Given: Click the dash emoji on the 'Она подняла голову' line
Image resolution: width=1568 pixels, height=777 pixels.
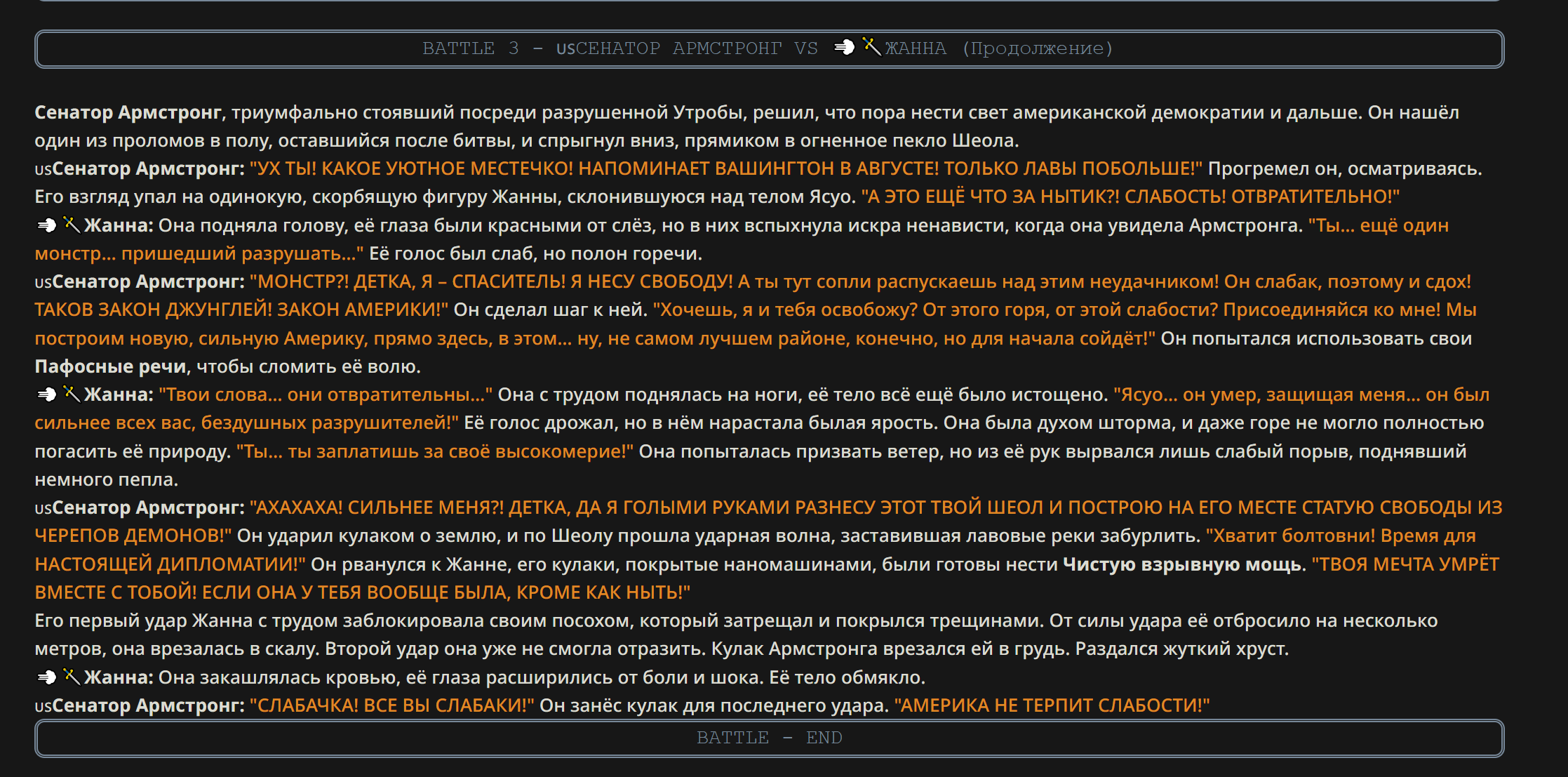Looking at the screenshot, I should pos(46,225).
